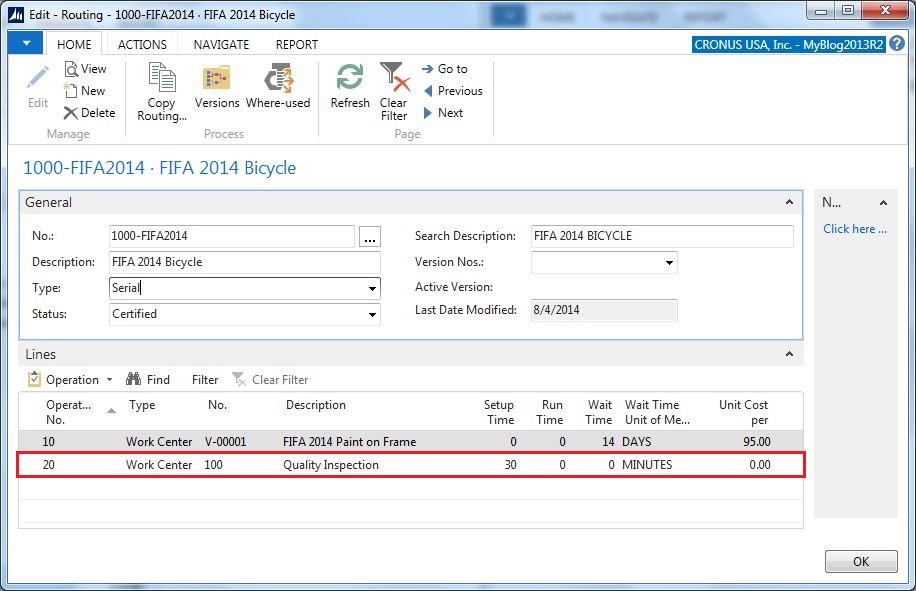
Task: Switch to the ACTIONS ribbon tab
Action: click(142, 44)
